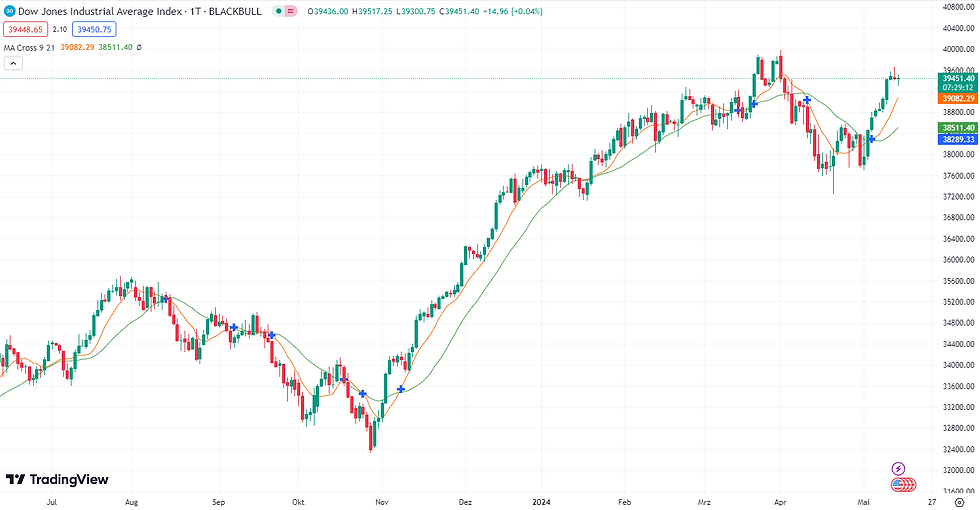Open the purple lightning events icon
The image size is (980, 510).
(898, 469)
